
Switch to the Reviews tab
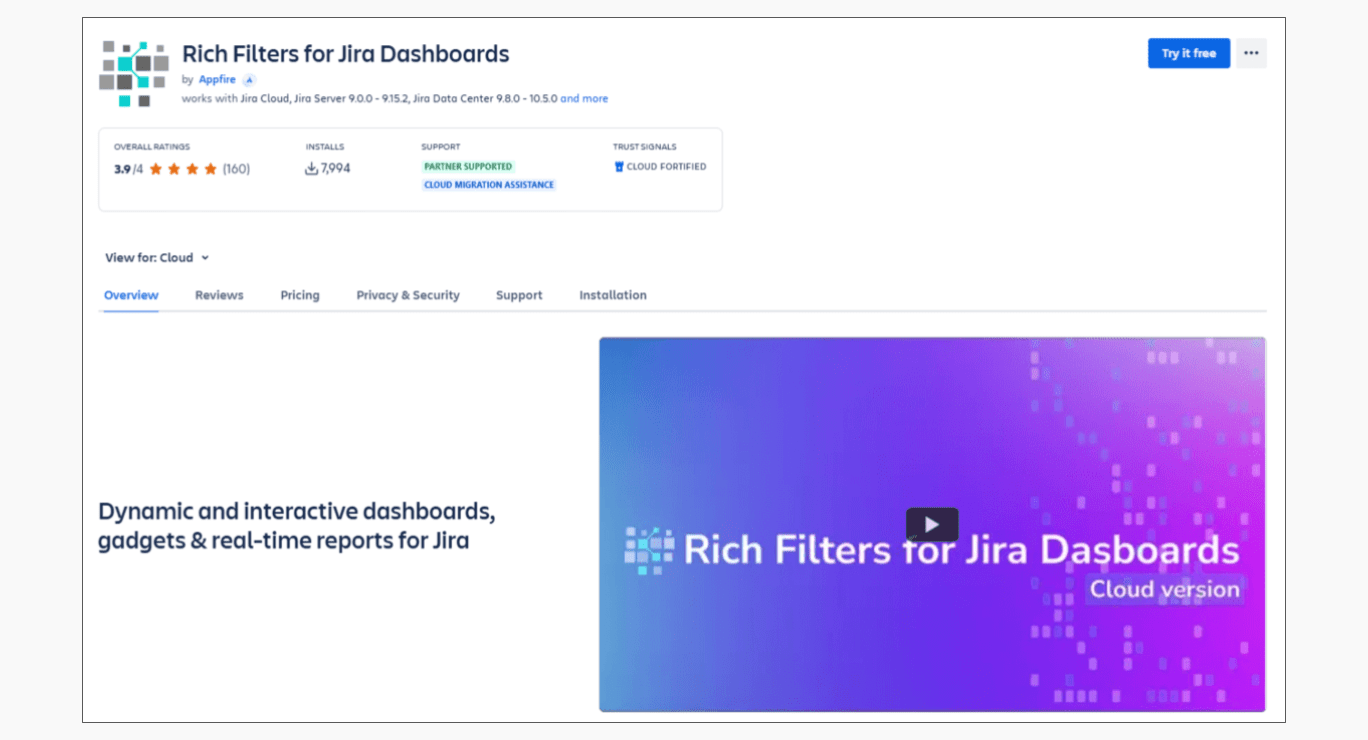coord(219,295)
